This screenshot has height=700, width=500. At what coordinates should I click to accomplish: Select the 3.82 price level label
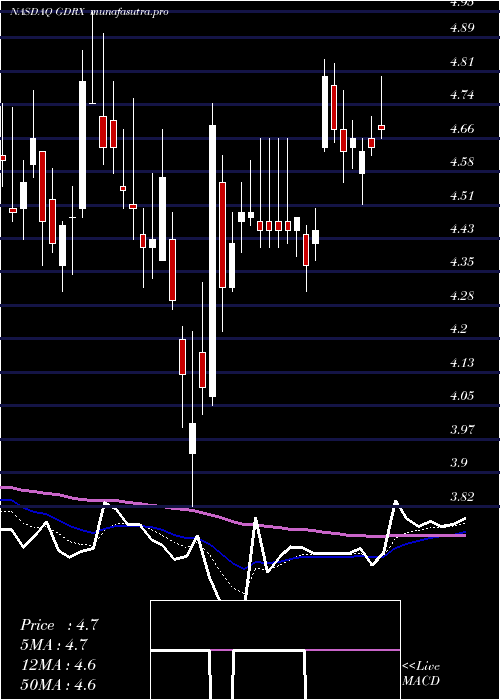click(462, 496)
